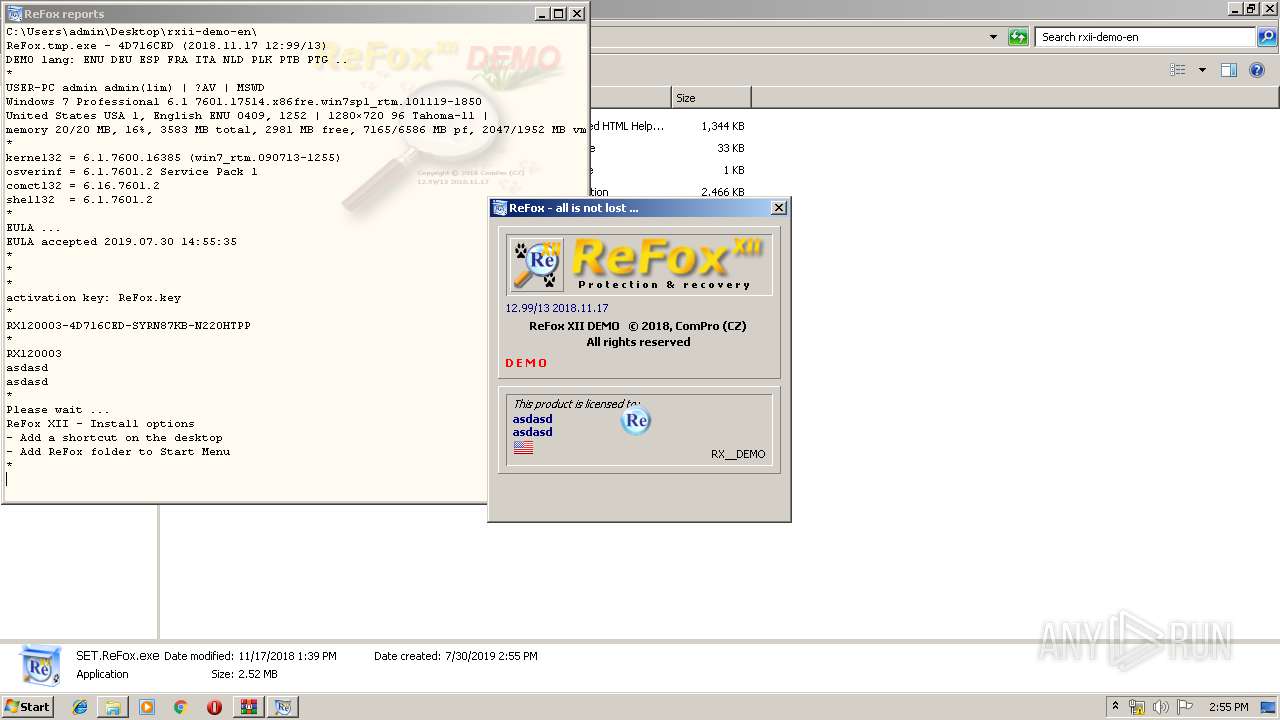This screenshot has height=720, width=1280.
Task: Click the taskbar clock showing 2:55 PM
Action: click(x=1228, y=707)
